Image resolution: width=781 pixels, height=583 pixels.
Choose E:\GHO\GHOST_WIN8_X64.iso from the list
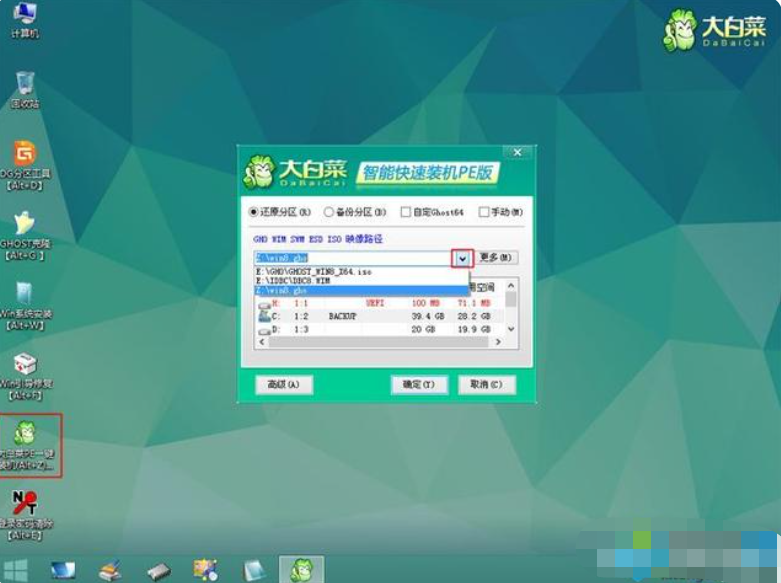pos(315,271)
